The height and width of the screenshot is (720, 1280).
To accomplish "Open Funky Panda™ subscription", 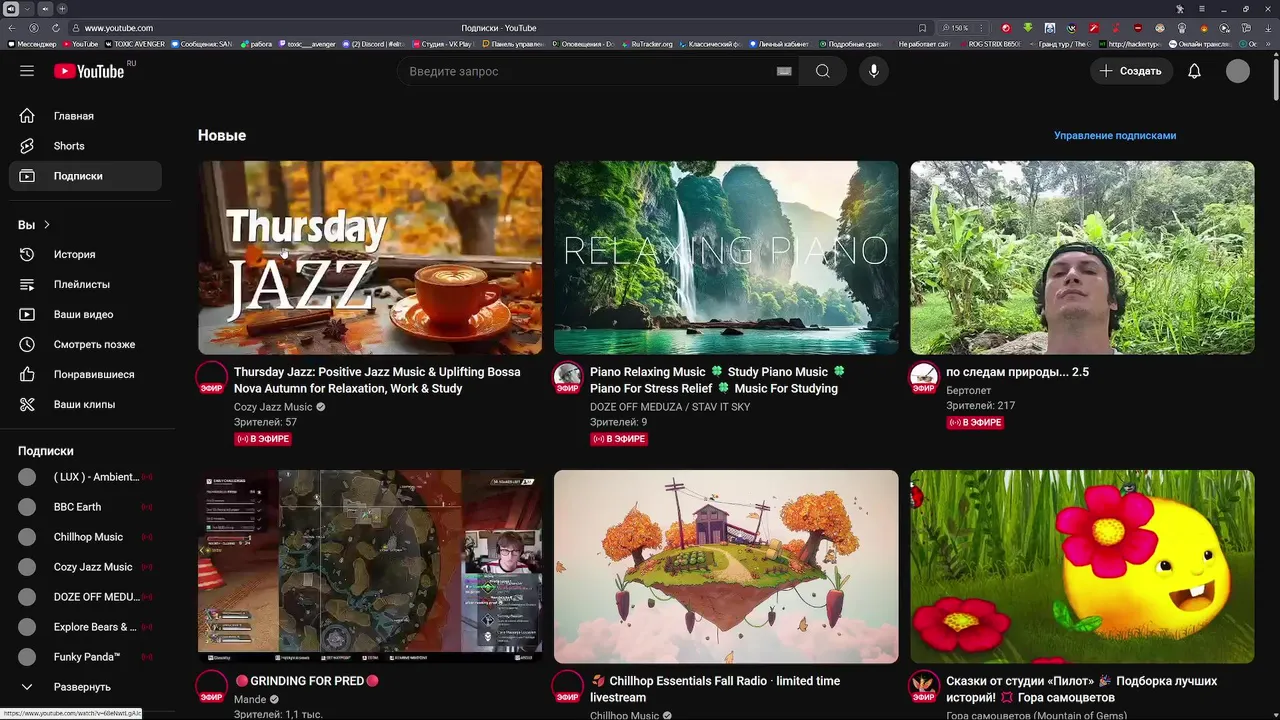I will point(86,657).
